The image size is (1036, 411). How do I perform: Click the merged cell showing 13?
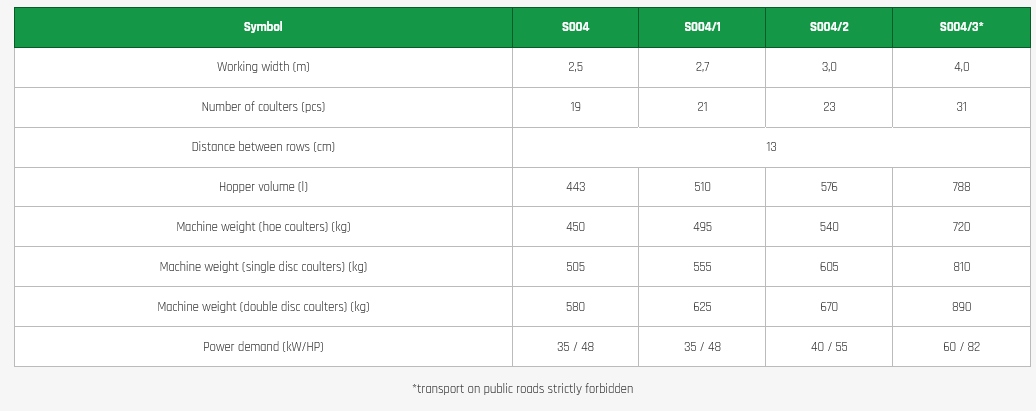coord(771,147)
